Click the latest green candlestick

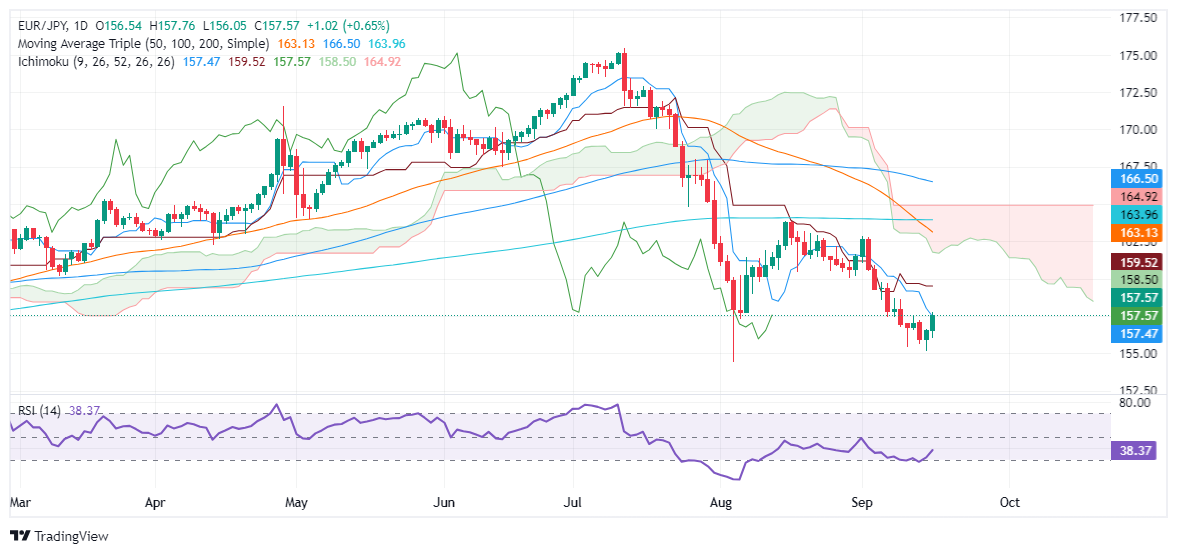click(933, 323)
